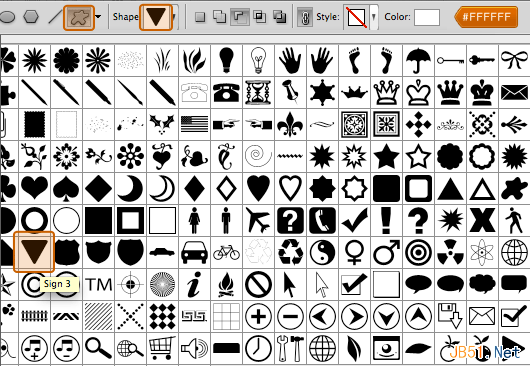
Task: Select the Polygon tool hexagon icon
Action: pos(31,17)
